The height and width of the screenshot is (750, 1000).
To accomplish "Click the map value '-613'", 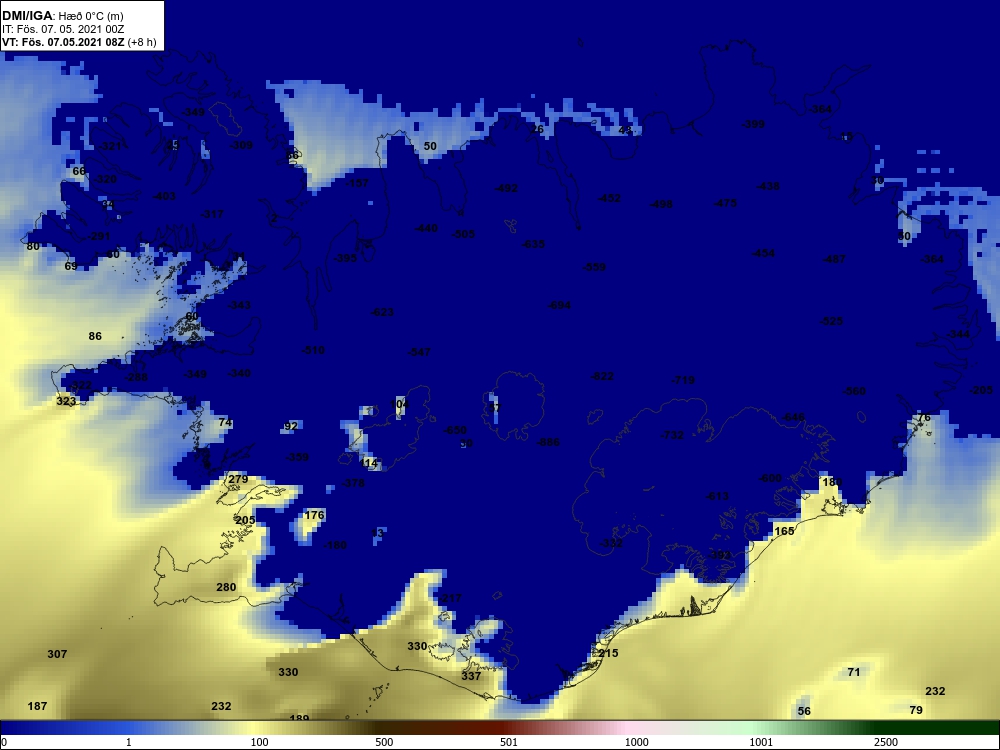I will point(717,496).
